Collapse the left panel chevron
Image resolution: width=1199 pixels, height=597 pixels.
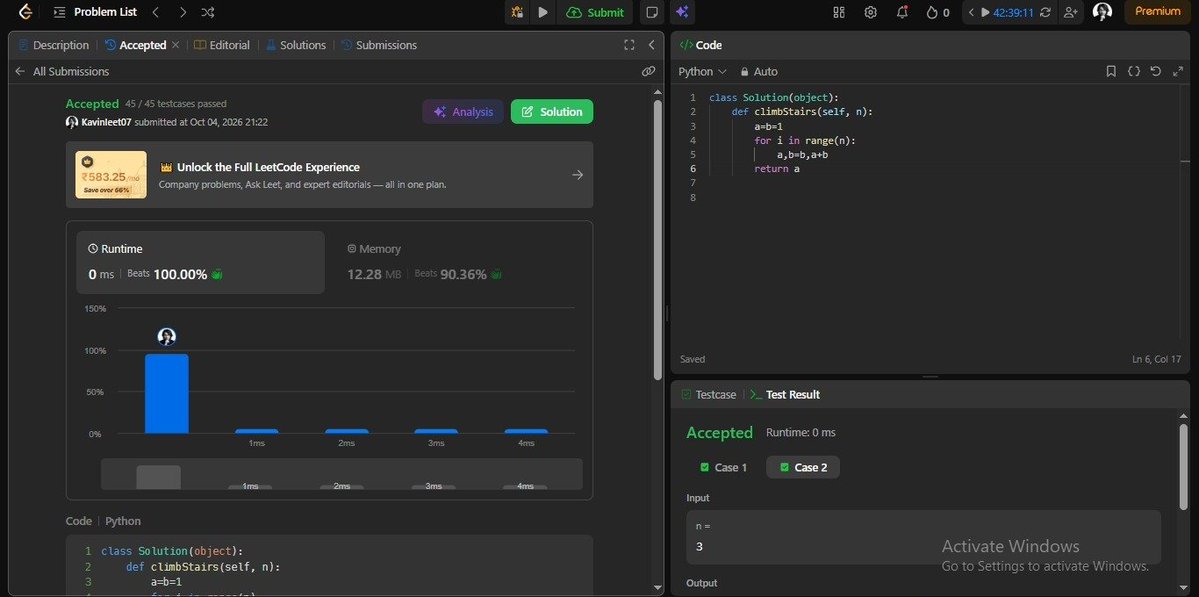[651, 45]
